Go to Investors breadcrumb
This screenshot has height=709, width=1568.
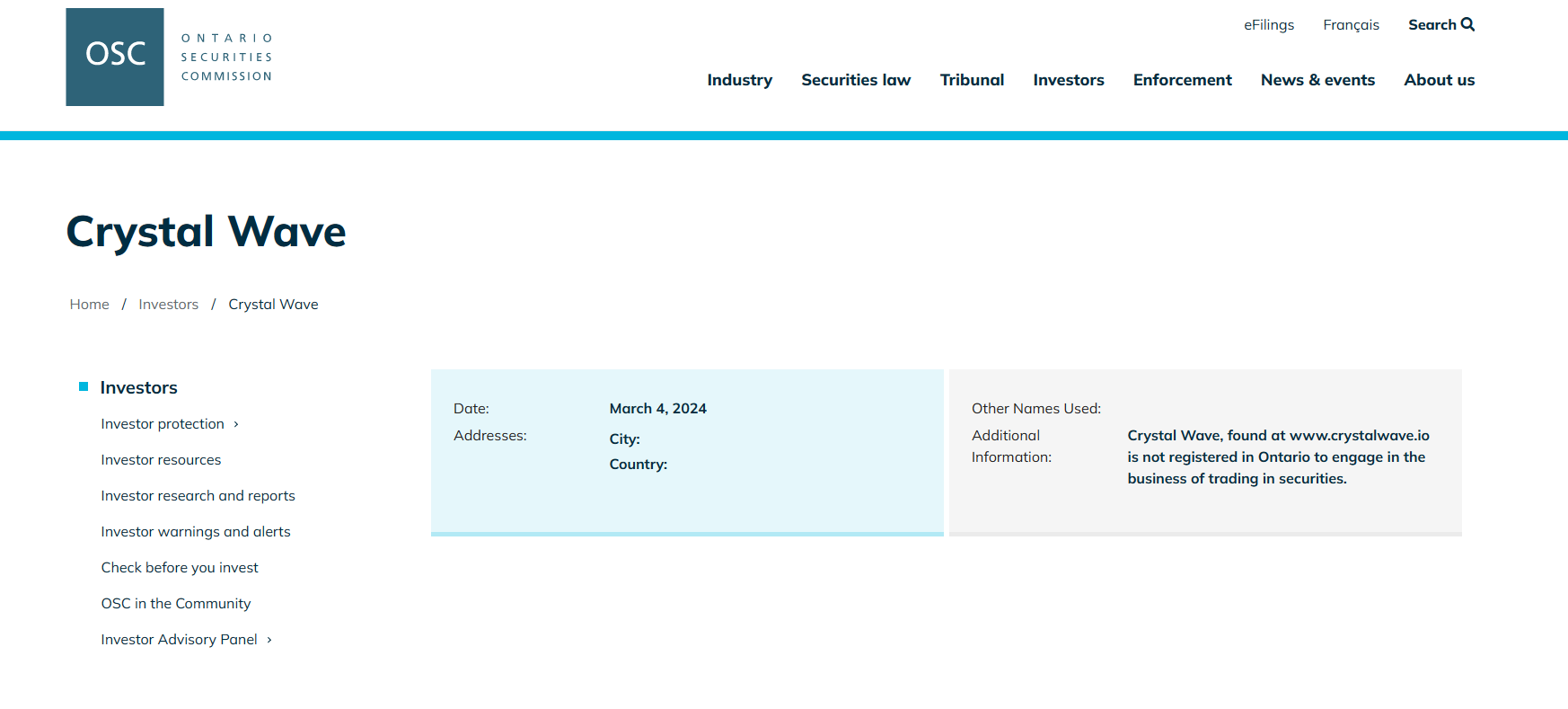coord(168,305)
